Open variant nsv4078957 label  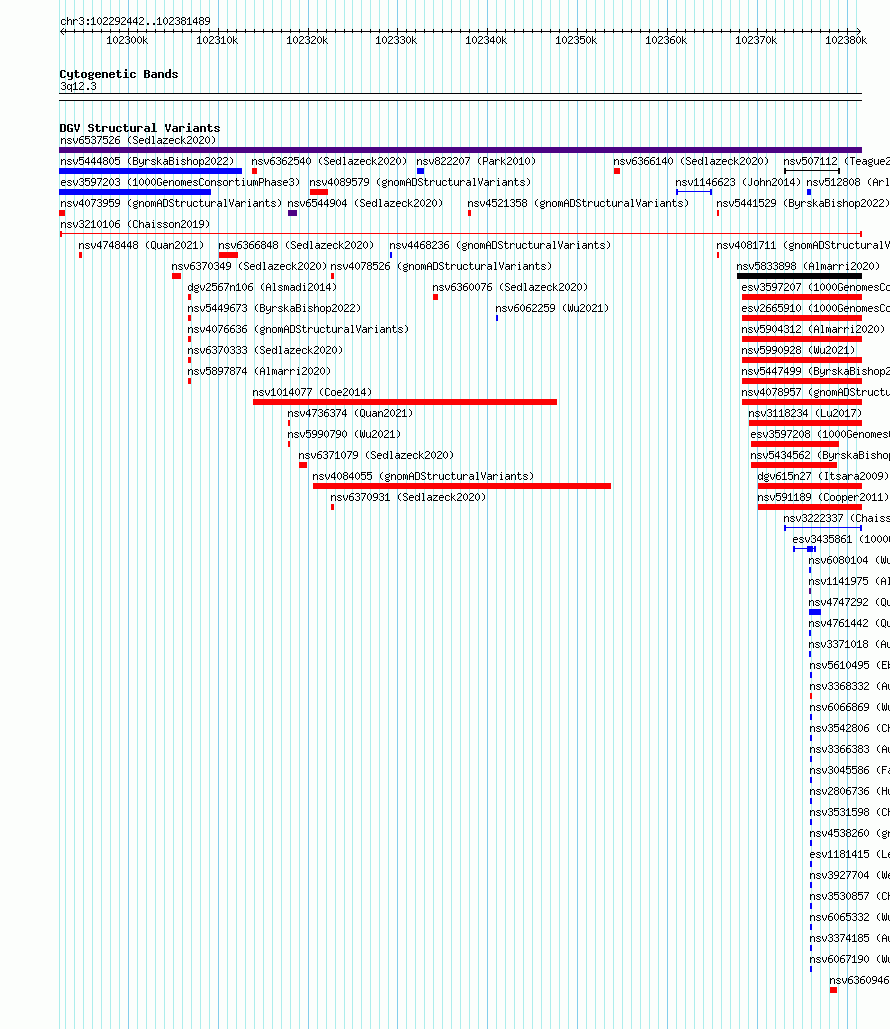pyautogui.click(x=815, y=392)
